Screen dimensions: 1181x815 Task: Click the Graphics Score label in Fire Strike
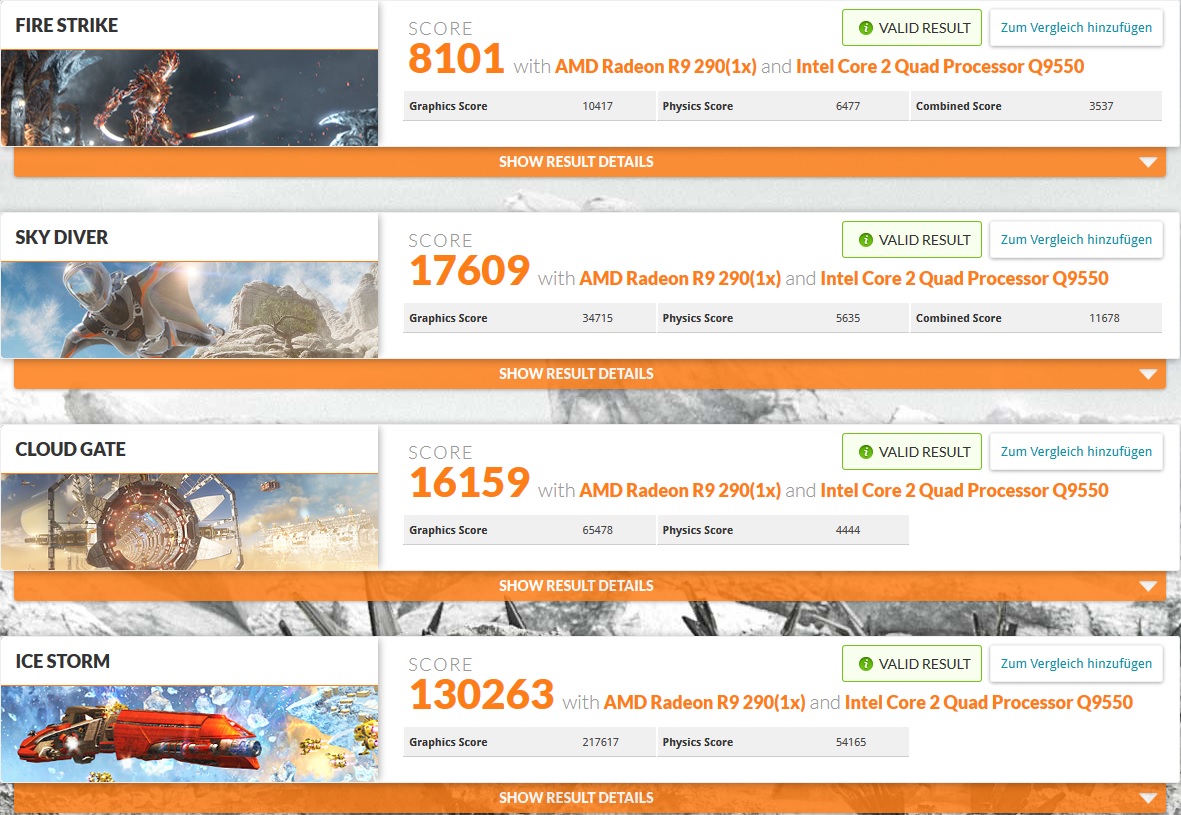(448, 106)
